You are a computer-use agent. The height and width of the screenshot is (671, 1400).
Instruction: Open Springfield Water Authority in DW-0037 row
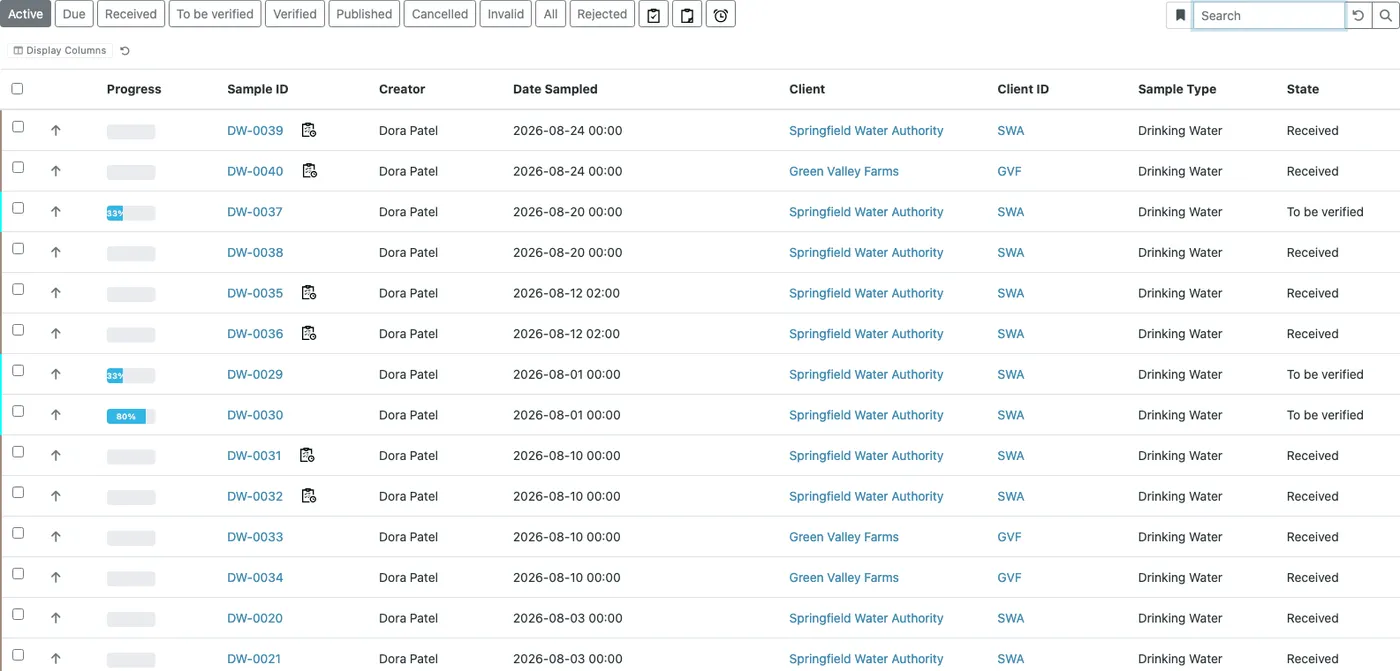(866, 212)
